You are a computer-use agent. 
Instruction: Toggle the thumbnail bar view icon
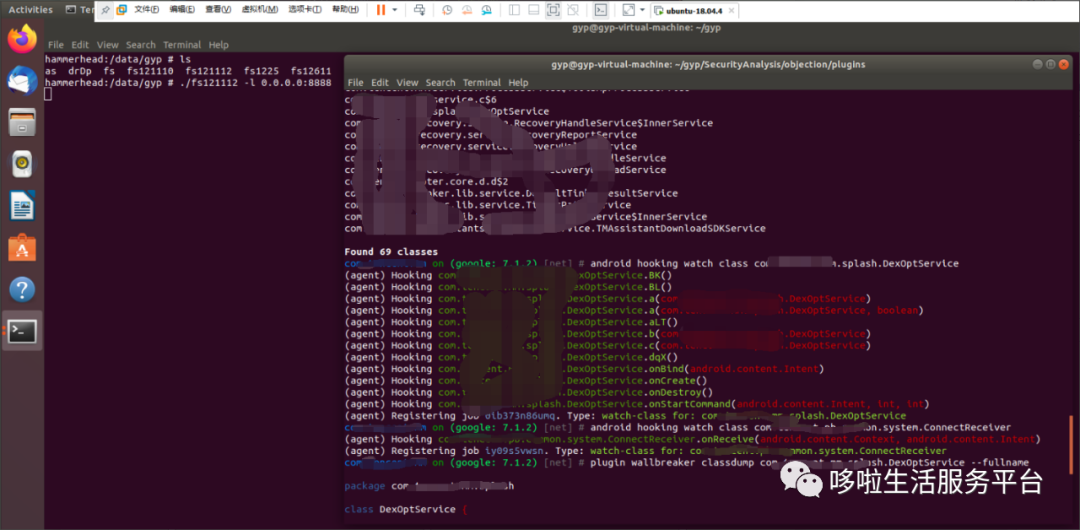[x=533, y=10]
